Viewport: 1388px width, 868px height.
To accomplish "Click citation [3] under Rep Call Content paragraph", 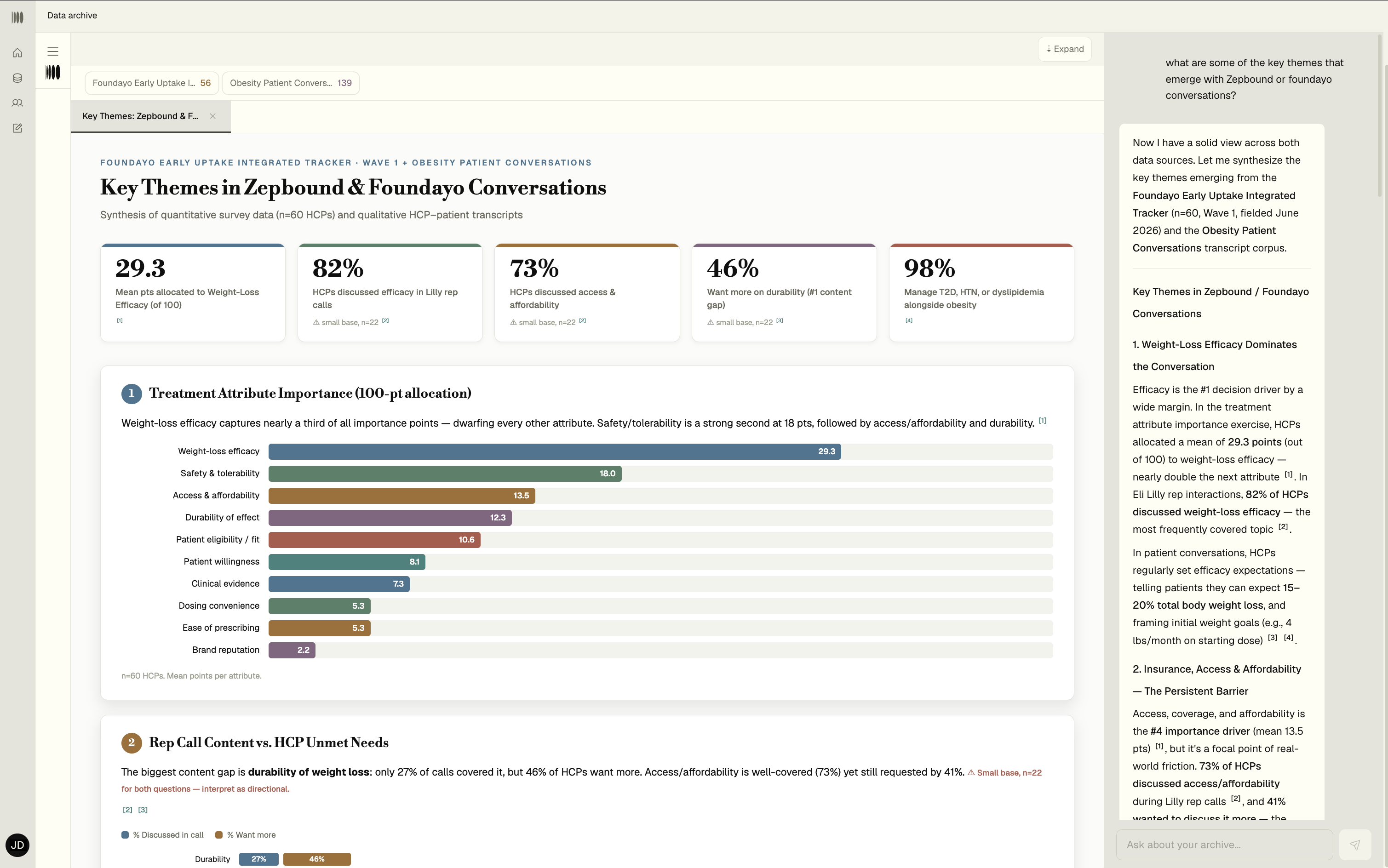I will pos(143,810).
